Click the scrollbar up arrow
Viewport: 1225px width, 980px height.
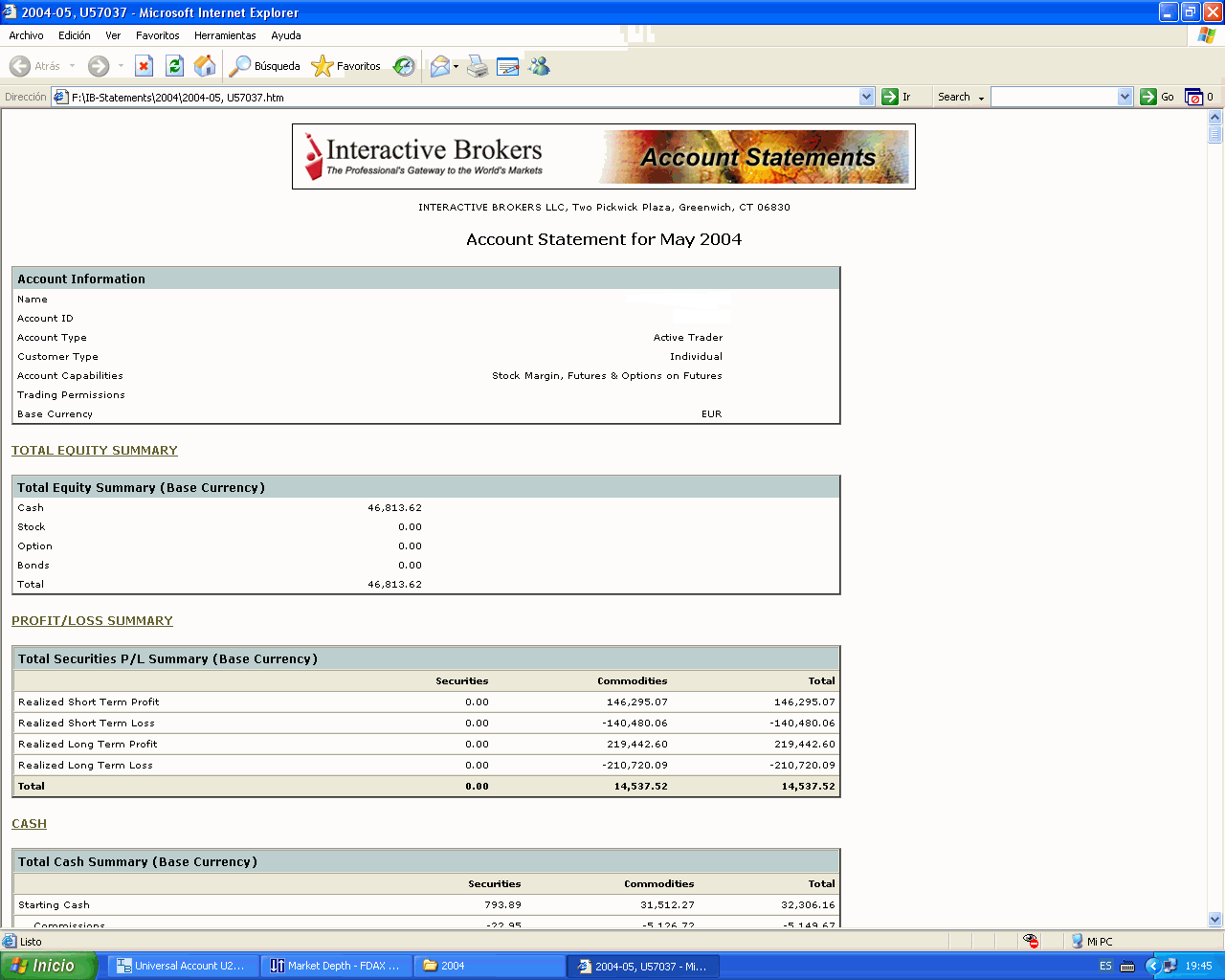pyautogui.click(x=1215, y=117)
